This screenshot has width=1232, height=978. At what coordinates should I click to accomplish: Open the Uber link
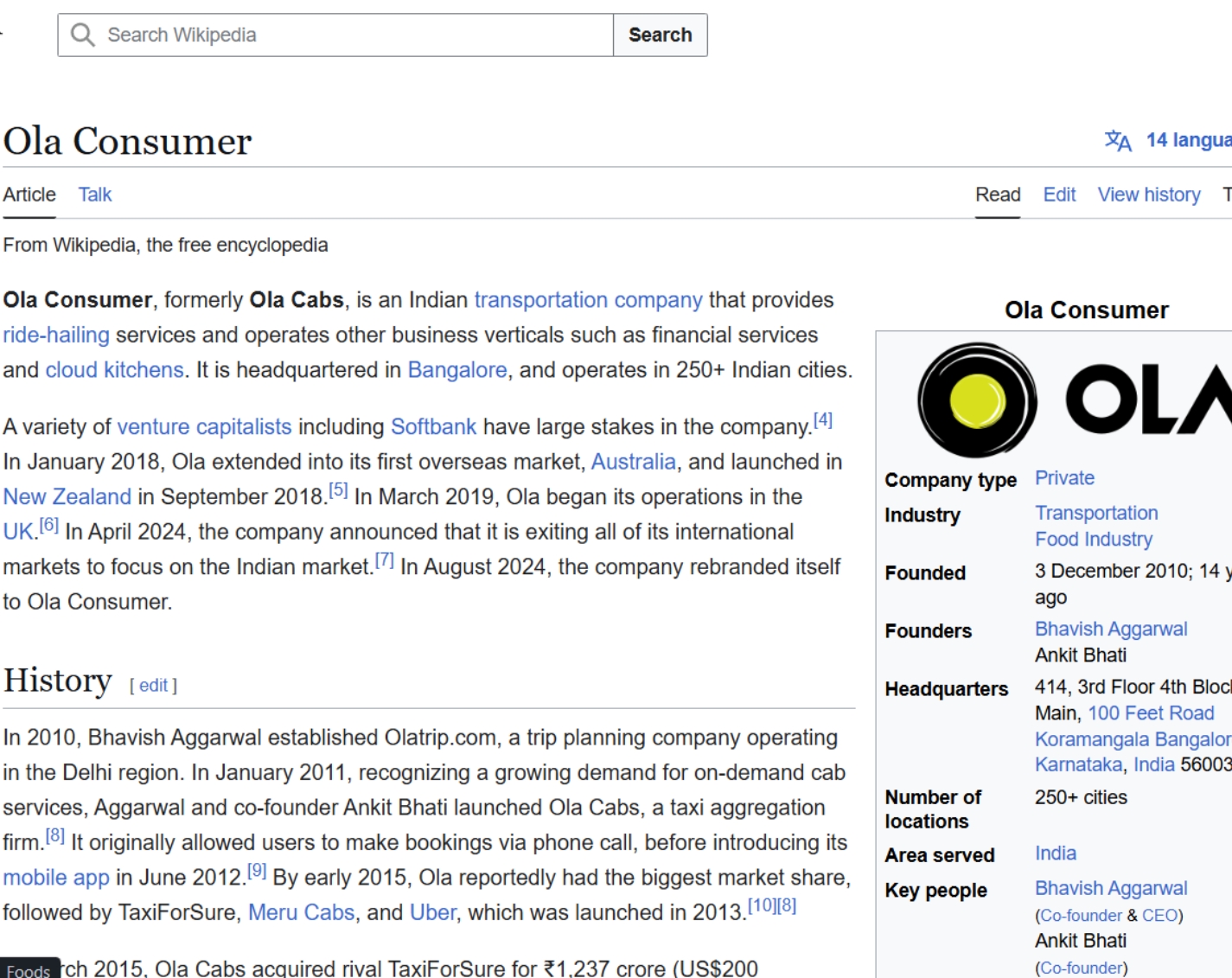pyautogui.click(x=432, y=913)
